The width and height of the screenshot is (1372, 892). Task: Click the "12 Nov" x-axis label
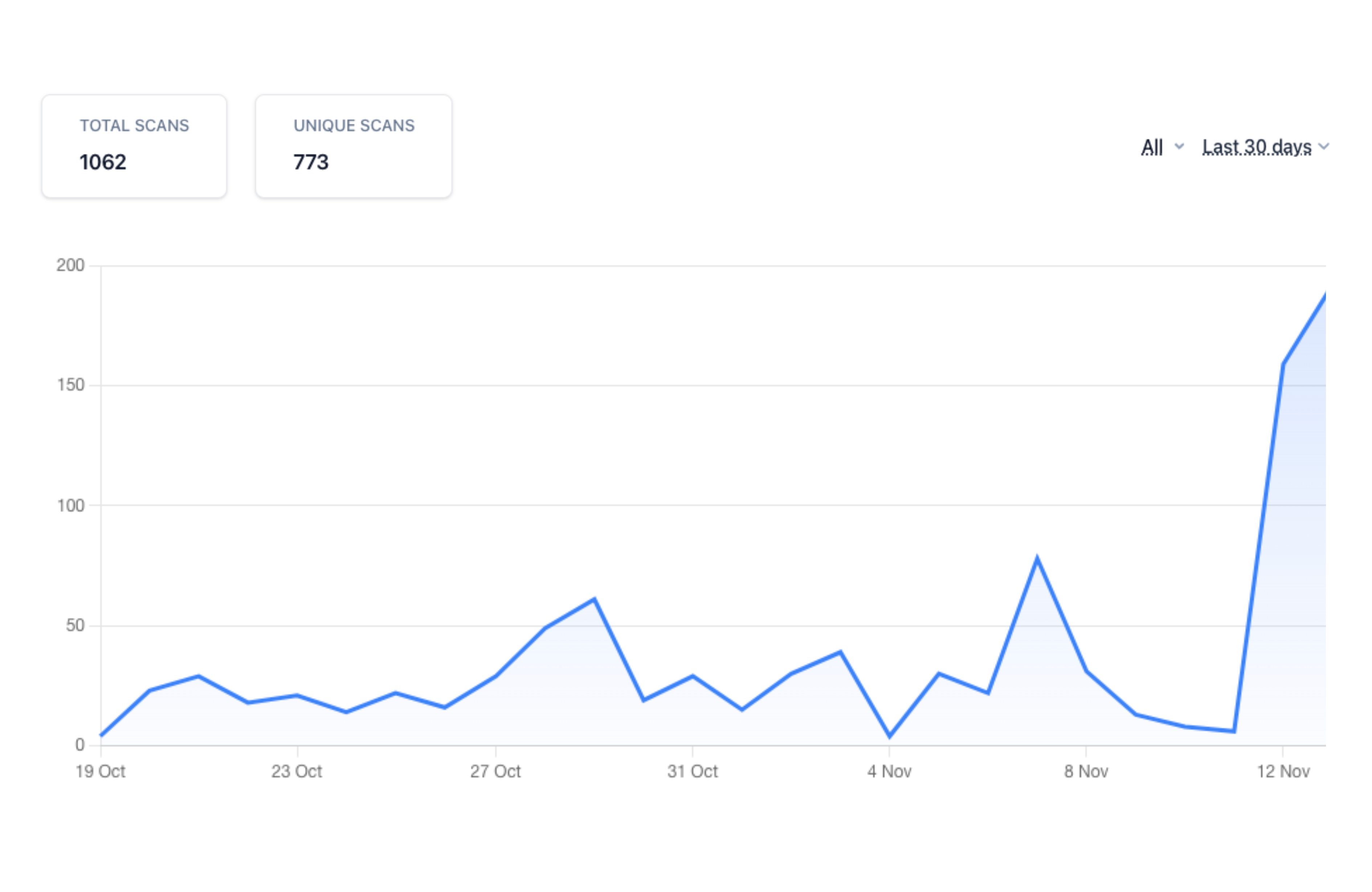[x=1283, y=771]
